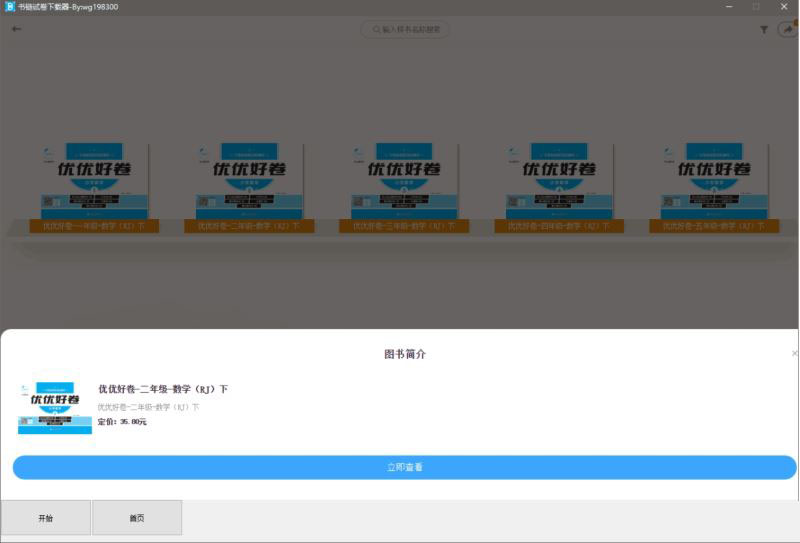
Task: Open 优优好卷 一年级 数学 book cover
Action: point(94,181)
